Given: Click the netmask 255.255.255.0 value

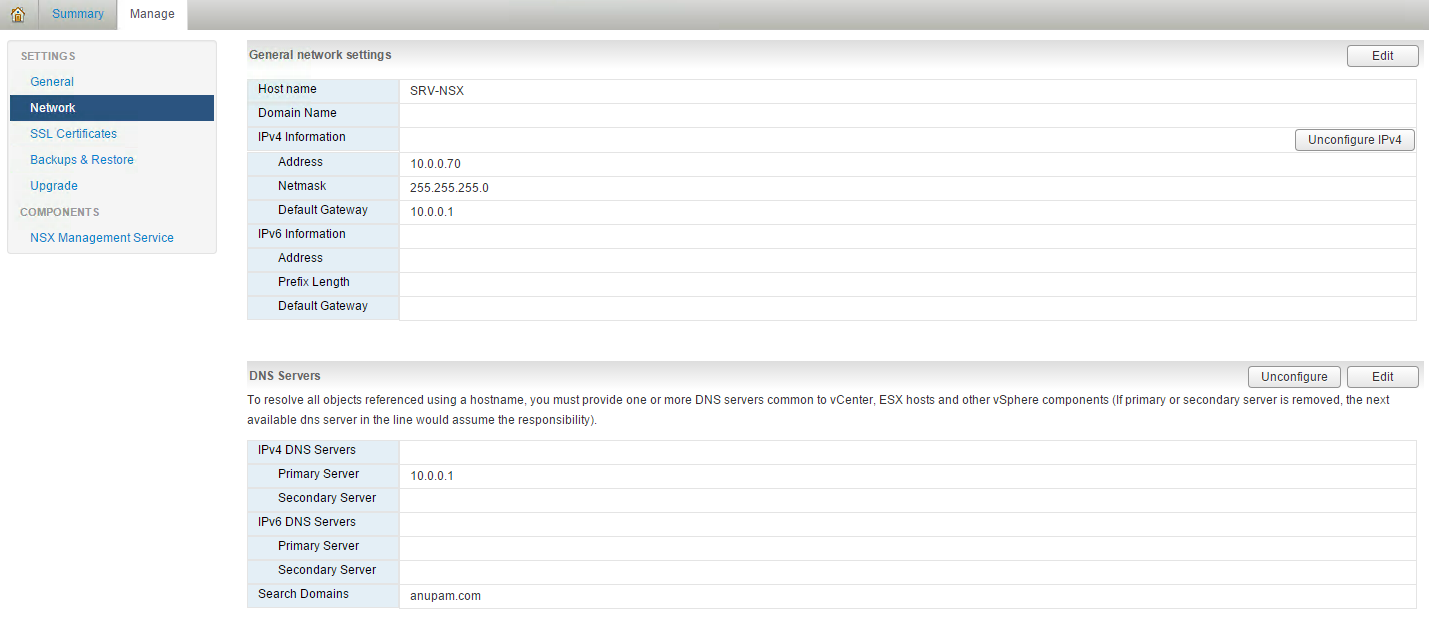Looking at the screenshot, I should (x=449, y=188).
